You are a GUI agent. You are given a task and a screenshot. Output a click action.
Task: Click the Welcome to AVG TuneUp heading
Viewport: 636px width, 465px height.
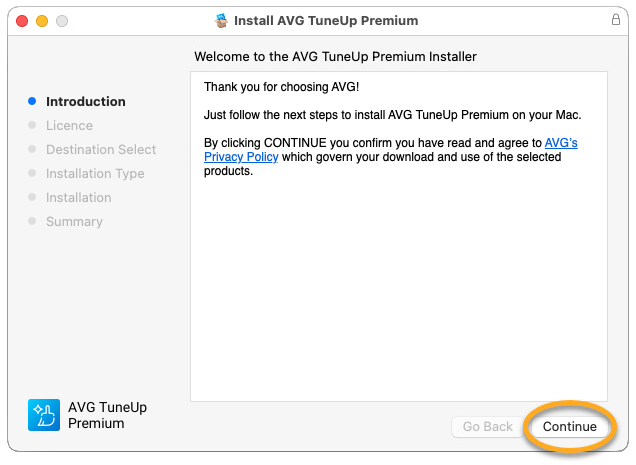[335, 56]
